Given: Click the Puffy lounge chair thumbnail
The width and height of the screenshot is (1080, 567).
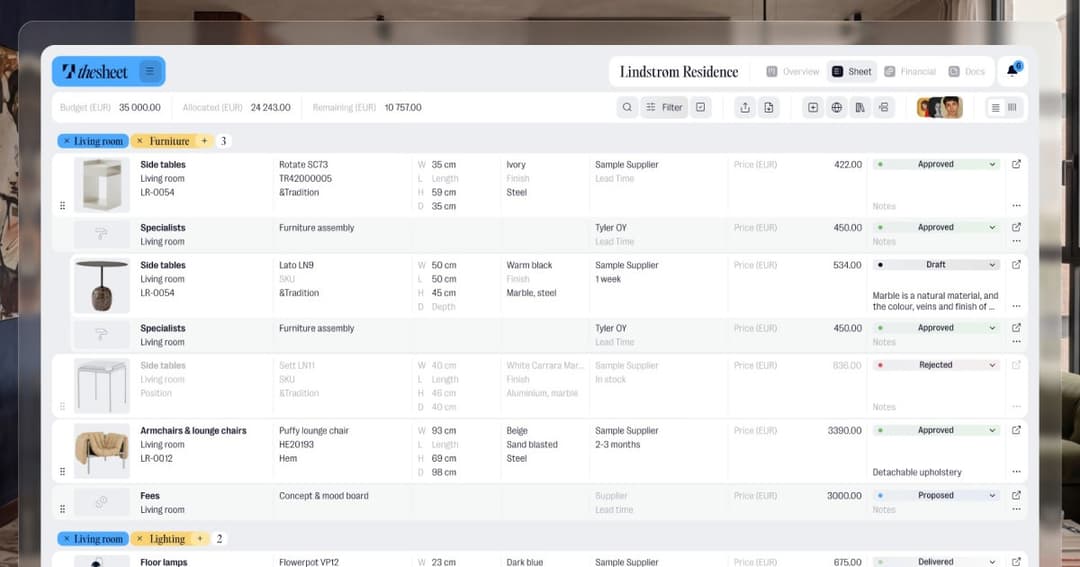Looking at the screenshot, I should (x=101, y=451).
